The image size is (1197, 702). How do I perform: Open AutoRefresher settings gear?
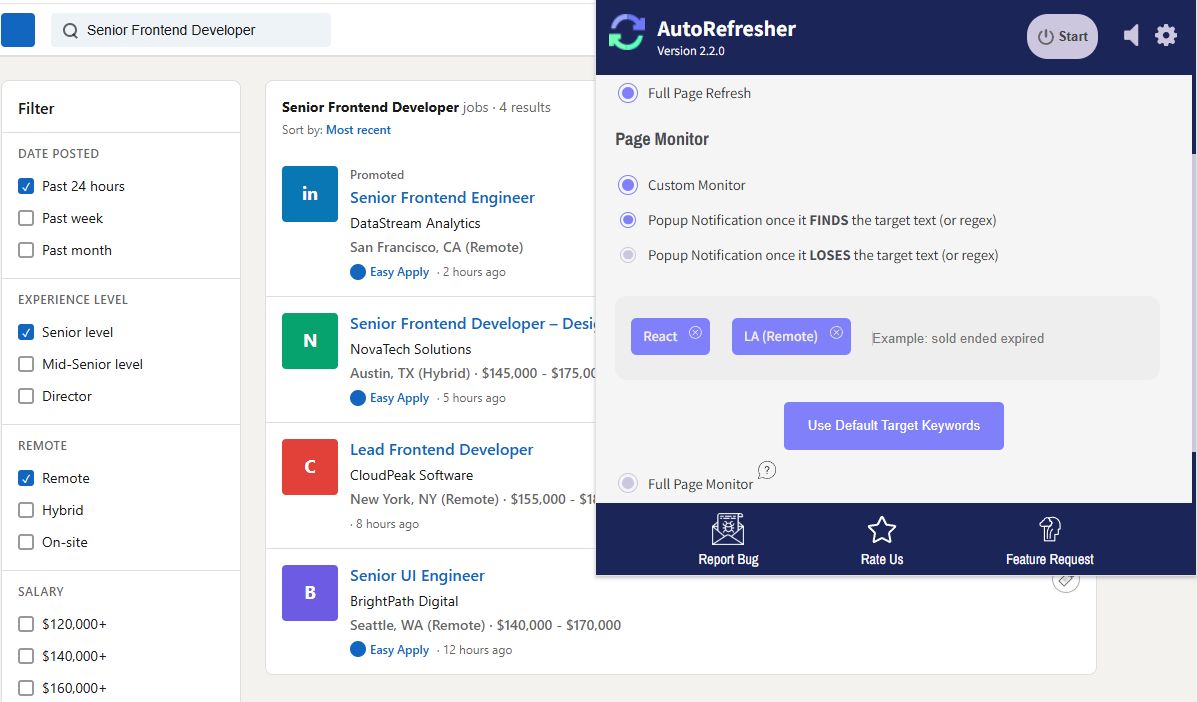point(1166,35)
